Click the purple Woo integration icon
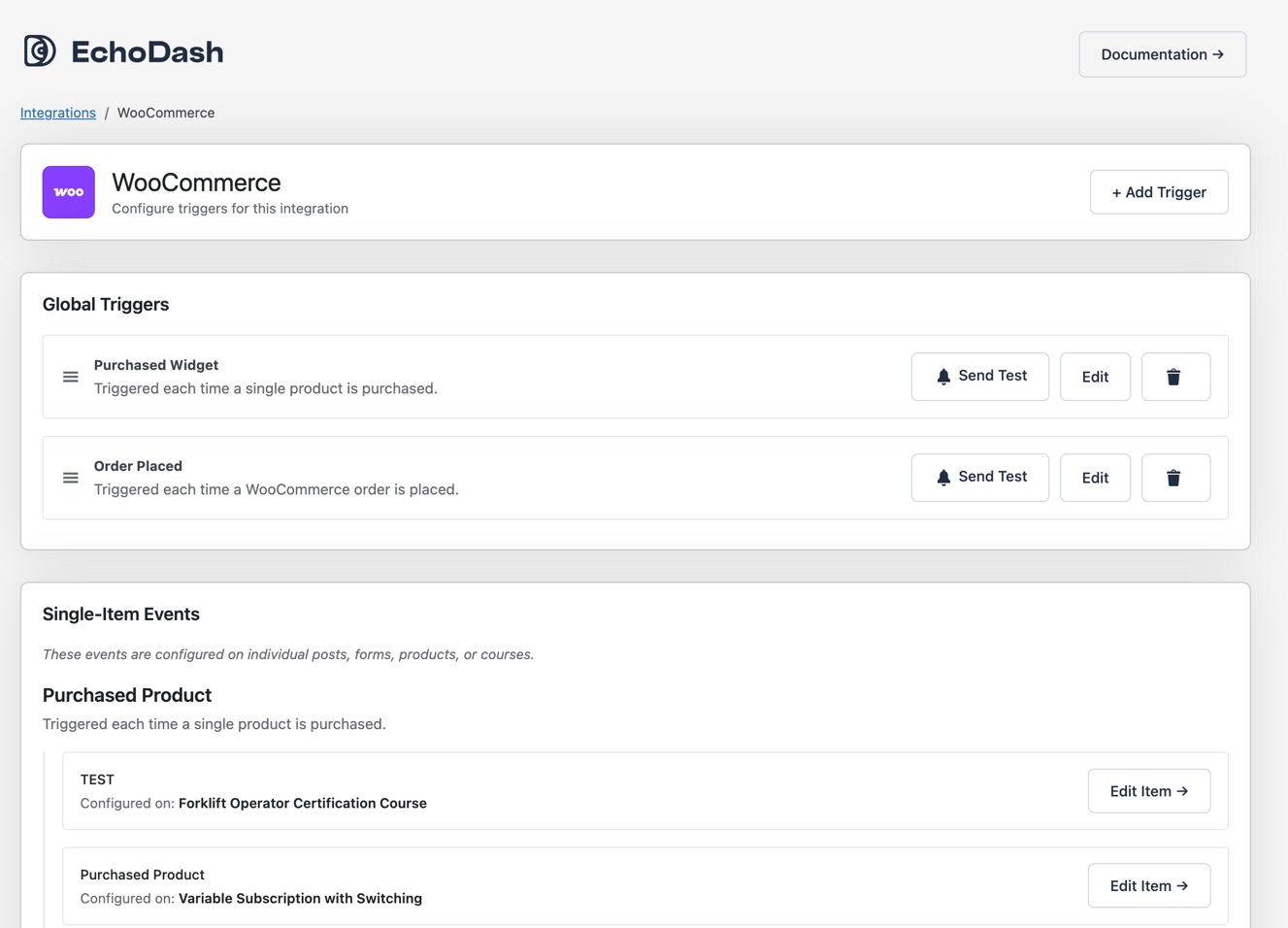Viewport: 1288px width, 928px height. (68, 191)
